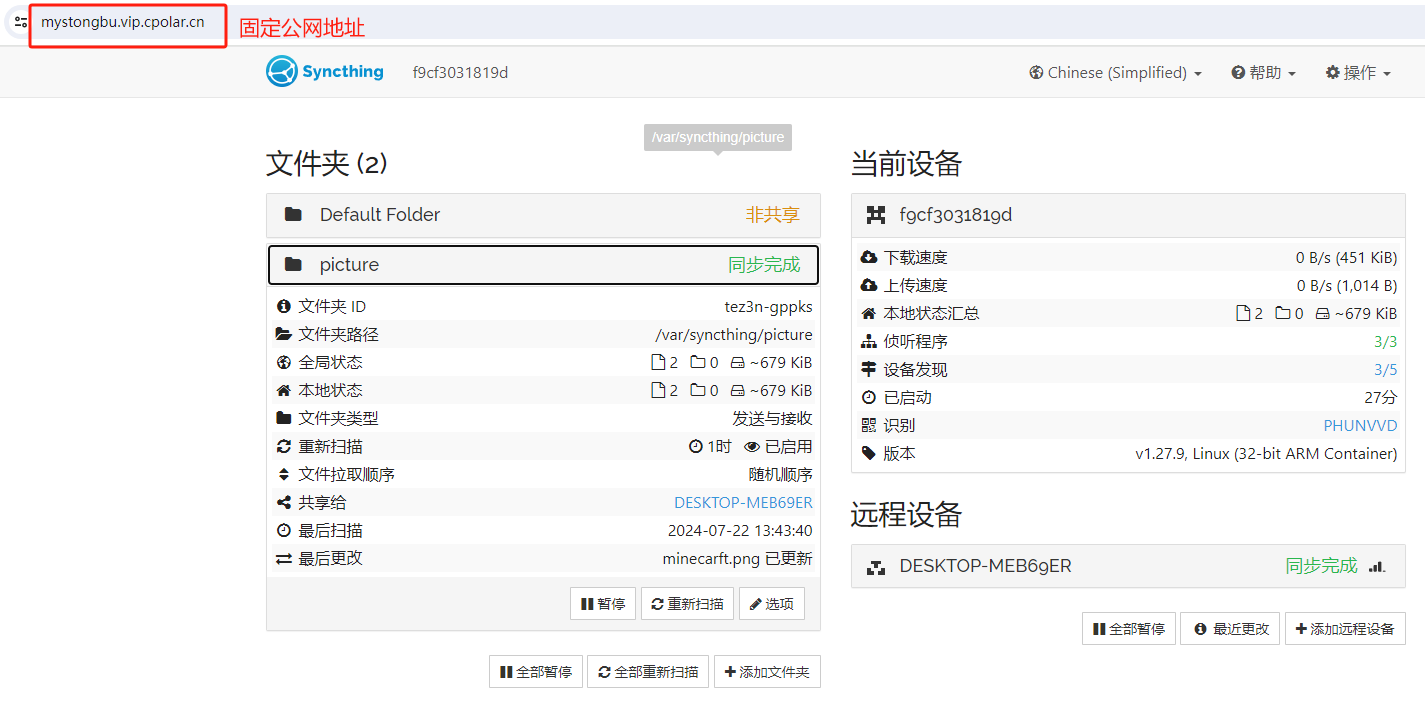This screenshot has height=725, width=1425.
Task: Expand the f9cf3031819d current device panel
Action: coord(1128,215)
